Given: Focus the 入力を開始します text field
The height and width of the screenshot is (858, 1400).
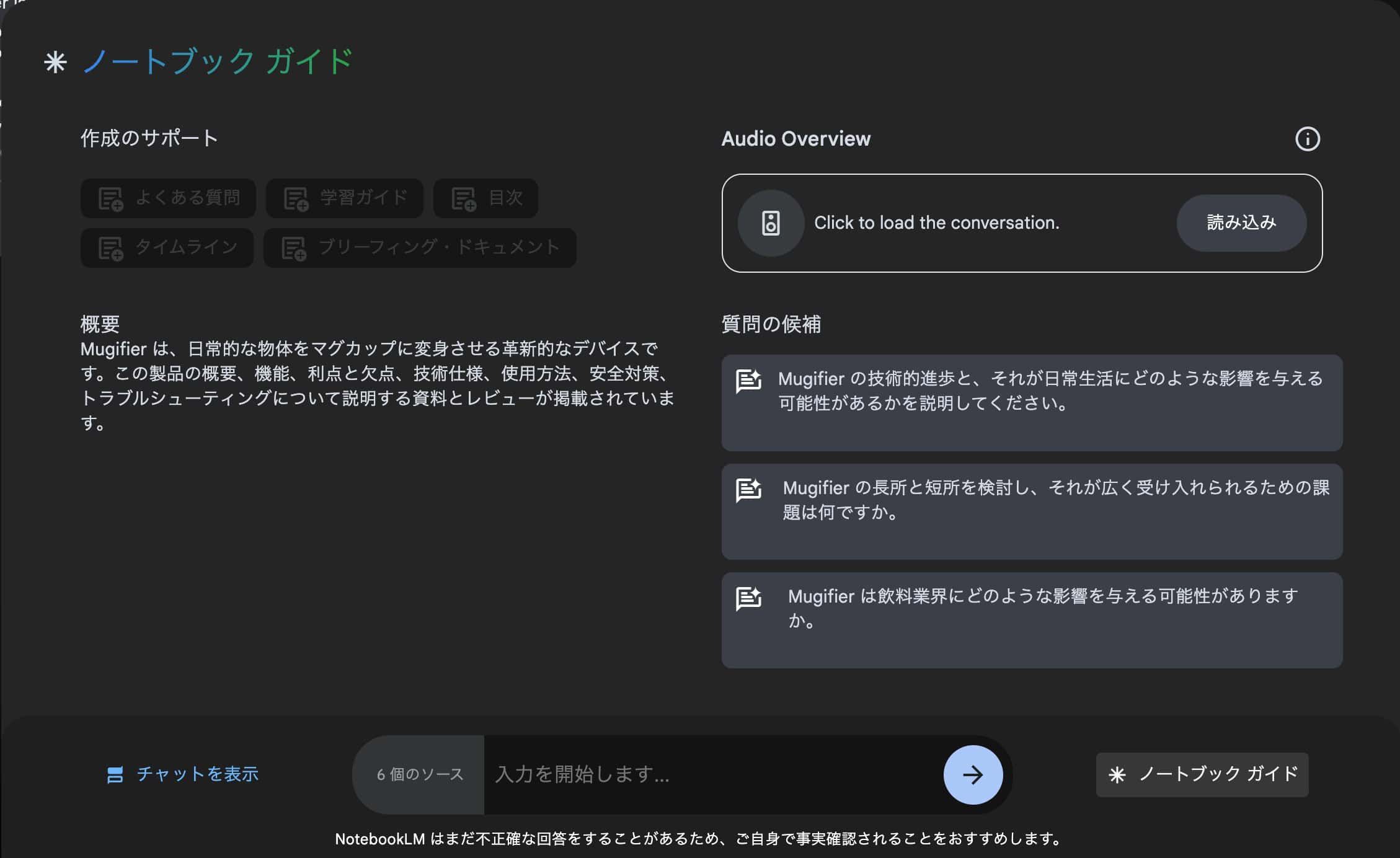Looking at the screenshot, I should 707,774.
